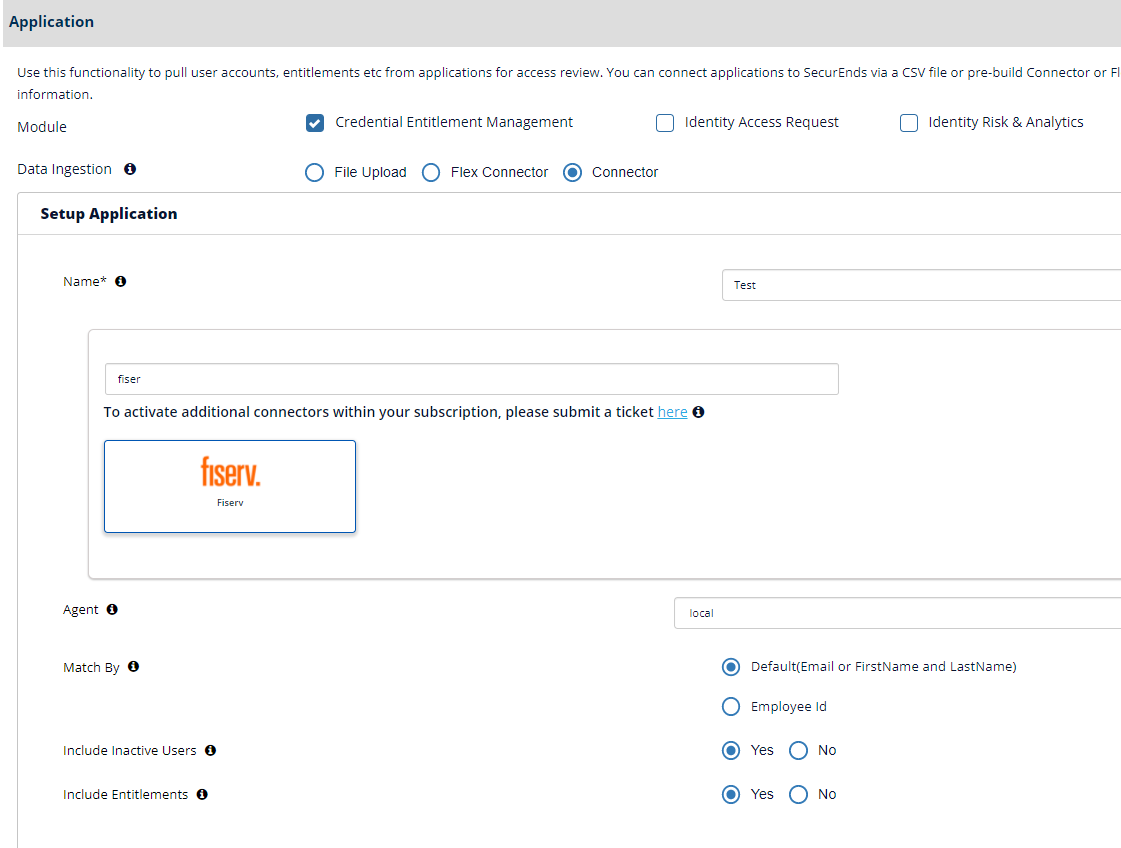Enable the Identity Access Request module
This screenshot has width=1121, height=848.
tap(665, 122)
